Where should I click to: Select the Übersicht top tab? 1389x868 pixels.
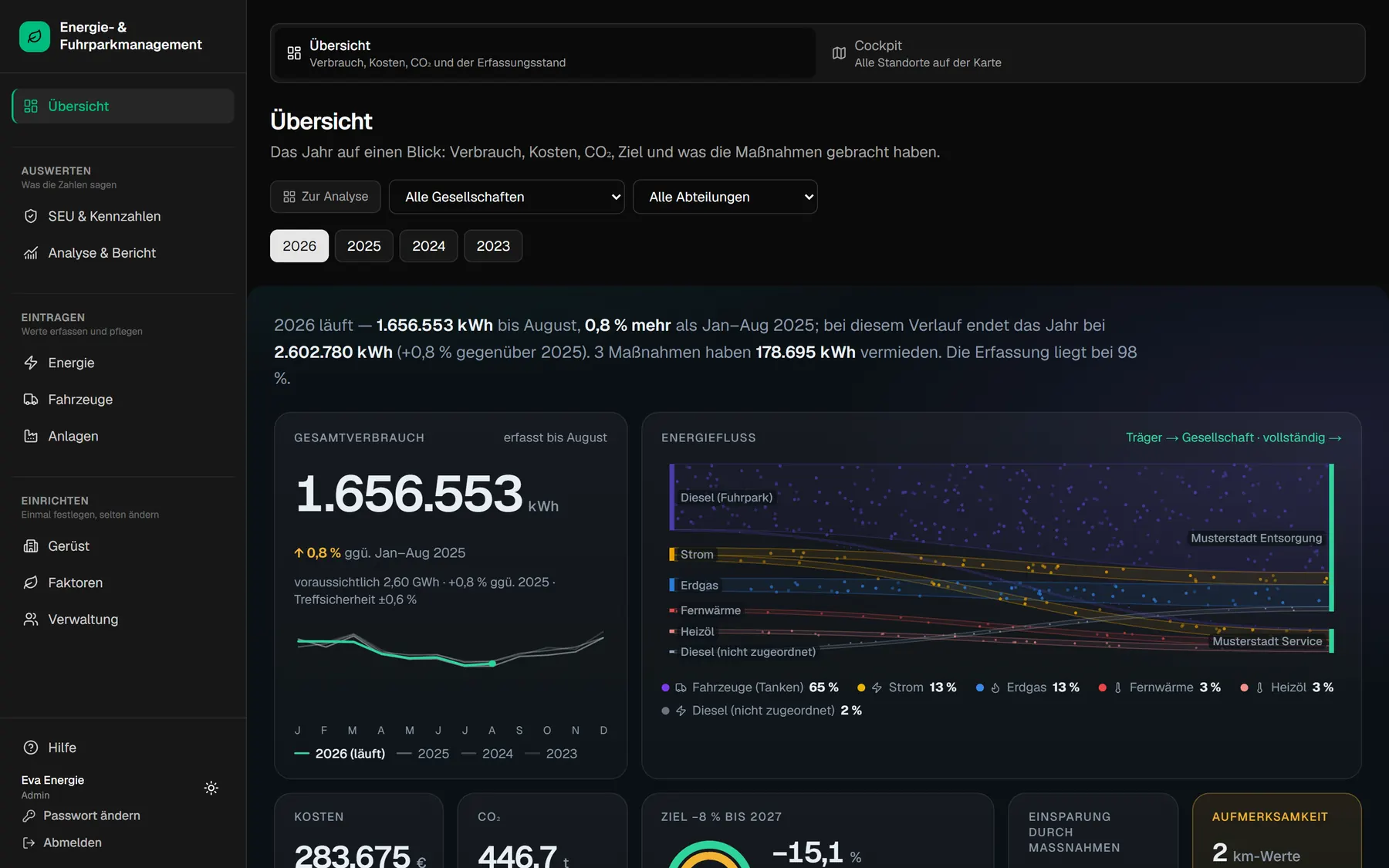coord(545,53)
